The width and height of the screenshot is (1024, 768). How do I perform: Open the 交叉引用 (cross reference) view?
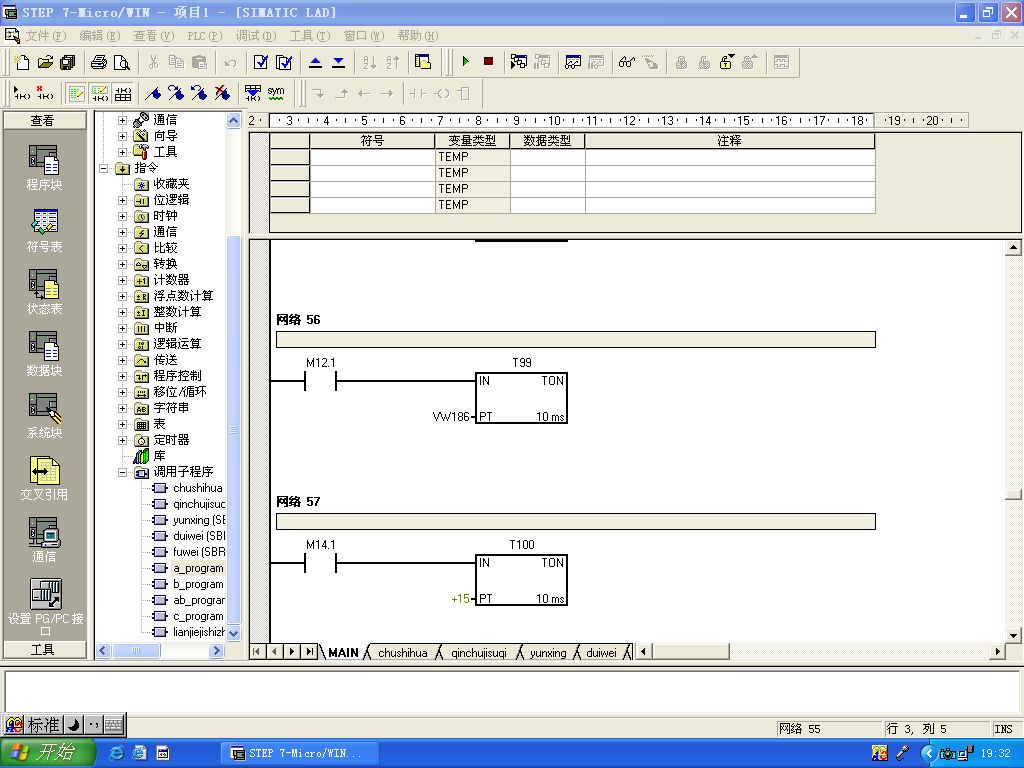tap(43, 477)
